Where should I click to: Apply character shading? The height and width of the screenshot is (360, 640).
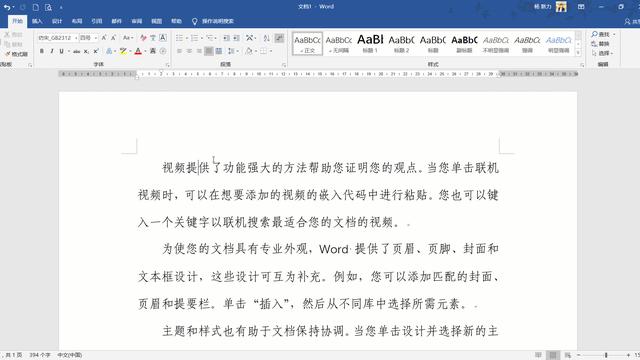[x=153, y=51]
